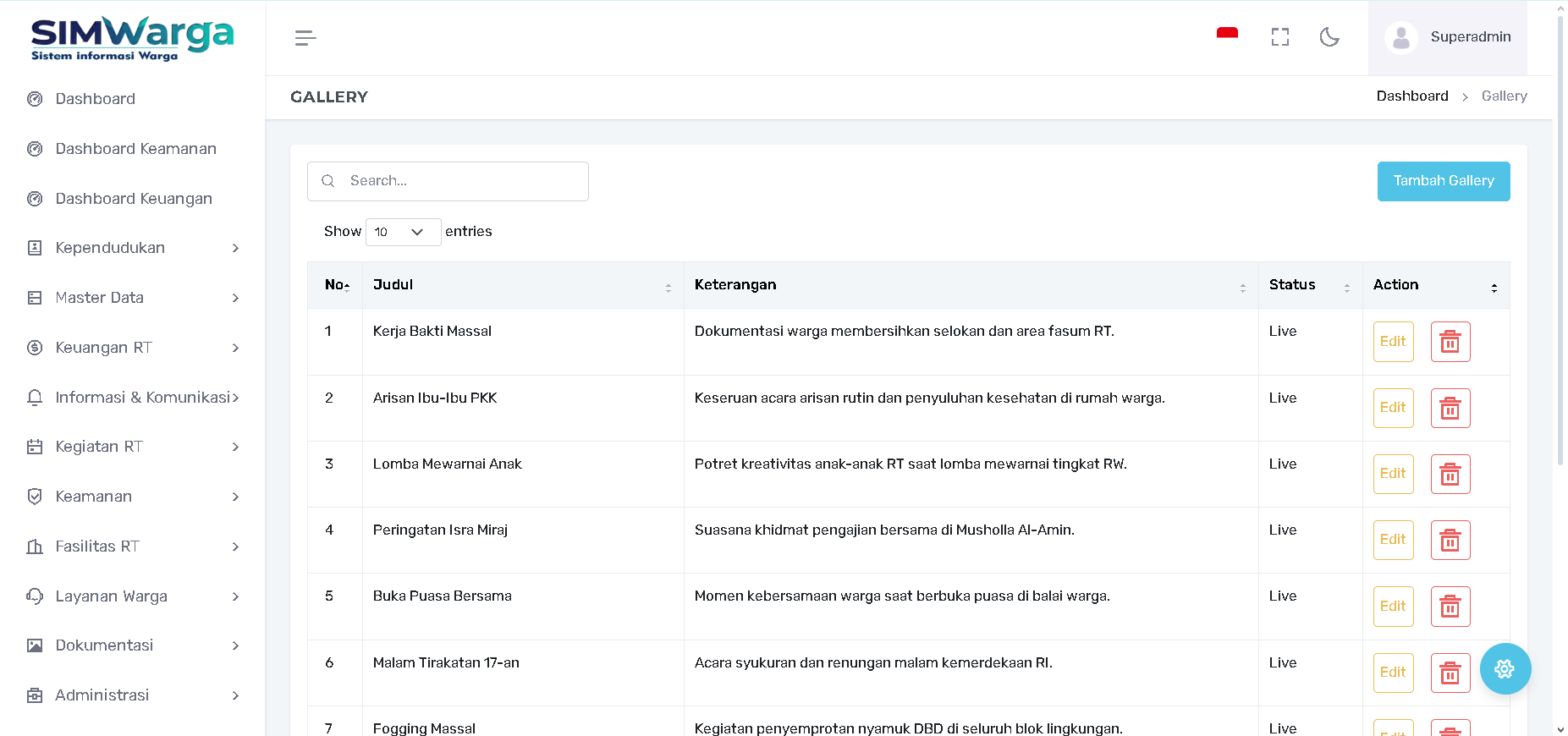Click the hamburger menu icon to collapse sidebar
This screenshot has height=736, width=1568.
[305, 38]
